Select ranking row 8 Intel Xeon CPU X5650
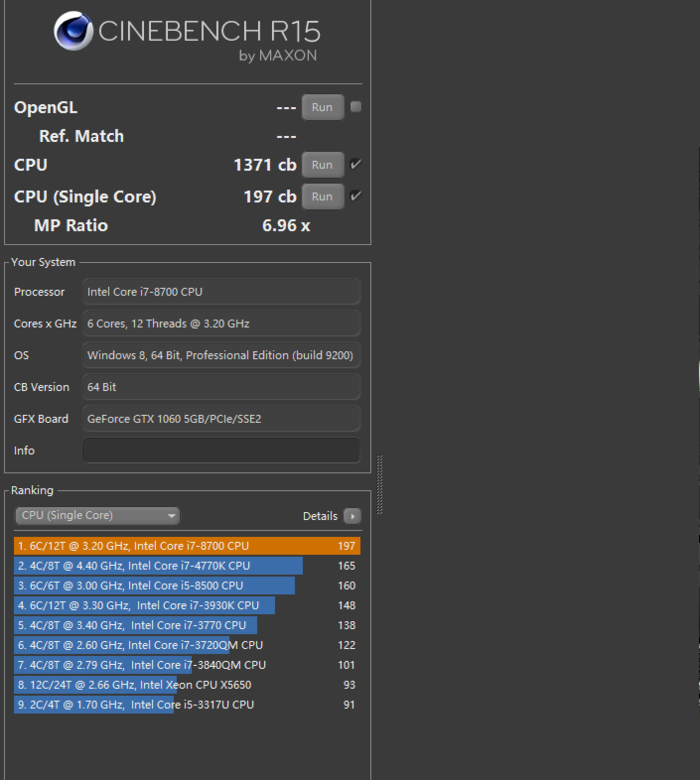700x780 pixels. click(187, 685)
